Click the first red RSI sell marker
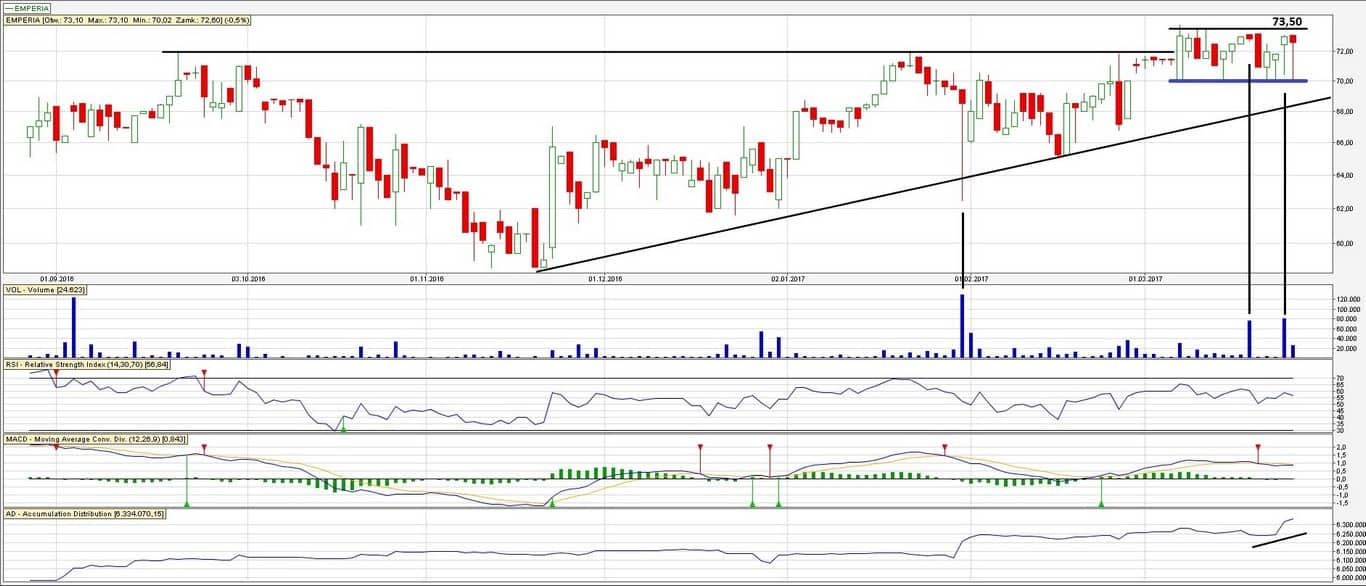 (56, 372)
